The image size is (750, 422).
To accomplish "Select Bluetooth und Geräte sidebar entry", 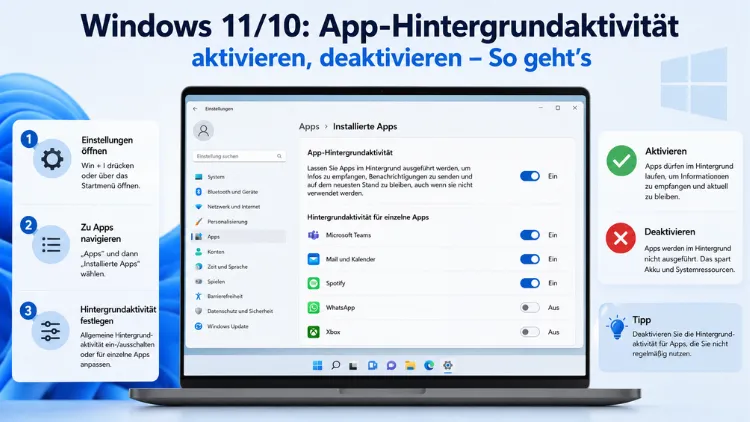I will (239, 191).
